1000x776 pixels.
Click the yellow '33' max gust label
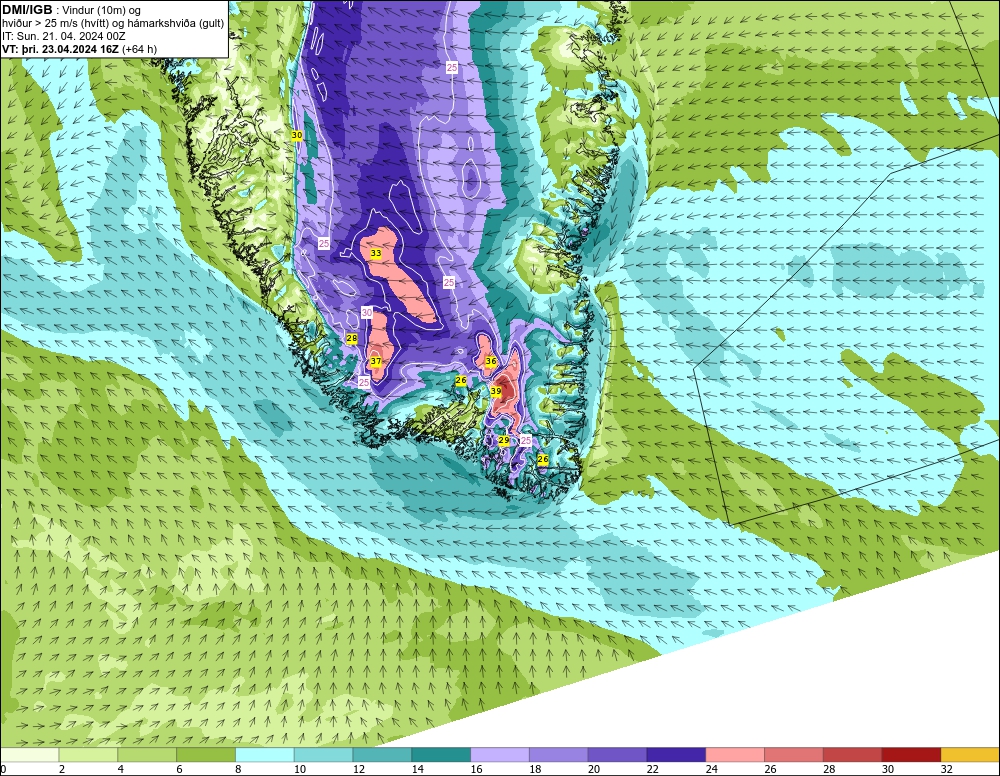coord(376,253)
